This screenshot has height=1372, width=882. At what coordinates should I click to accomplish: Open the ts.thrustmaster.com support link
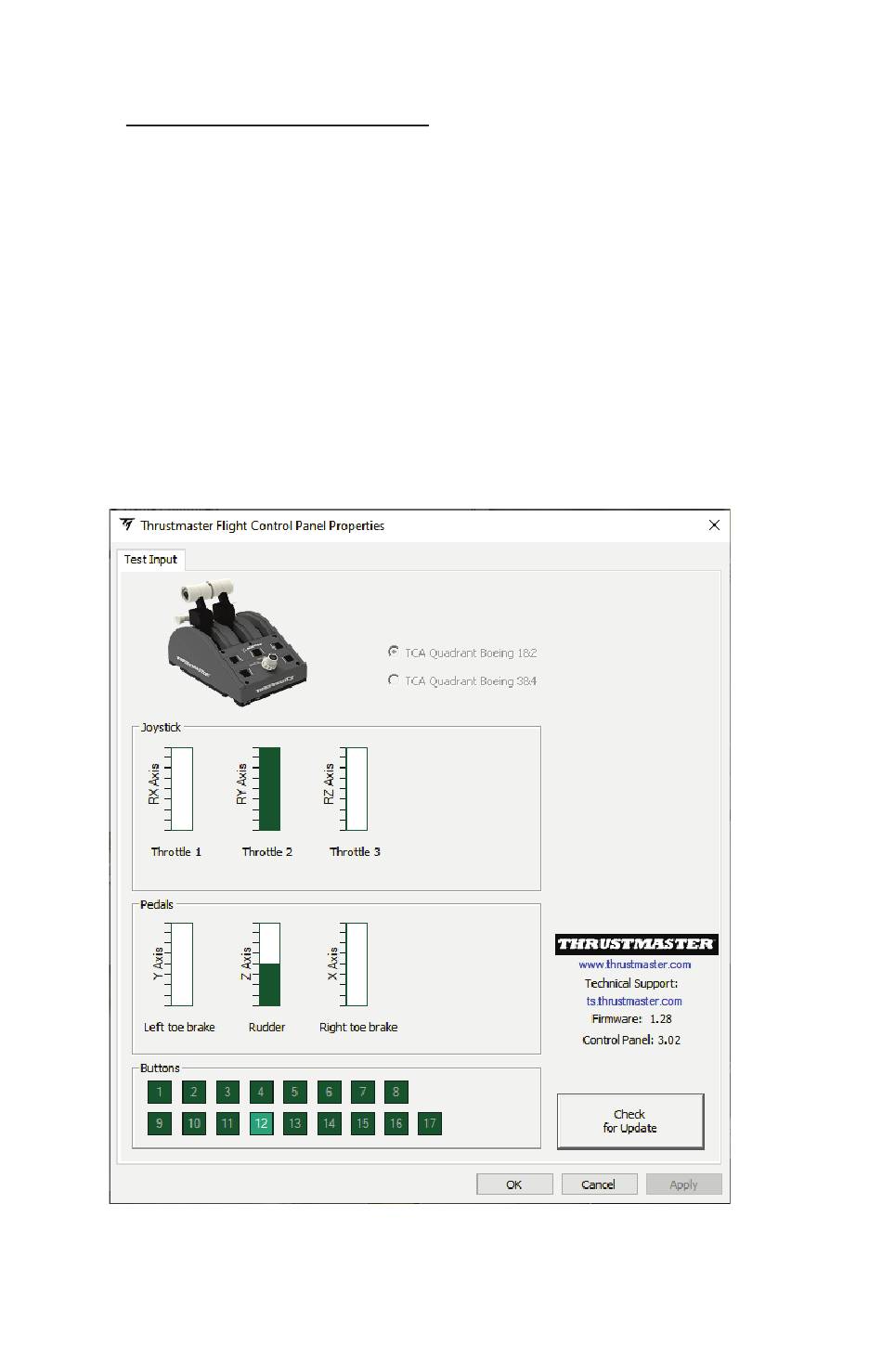click(634, 1001)
